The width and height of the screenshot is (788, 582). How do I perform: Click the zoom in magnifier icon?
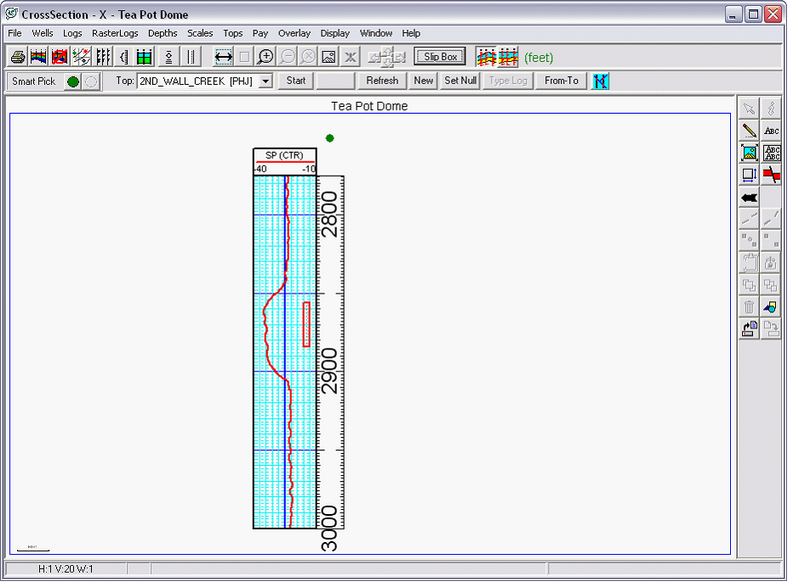265,57
